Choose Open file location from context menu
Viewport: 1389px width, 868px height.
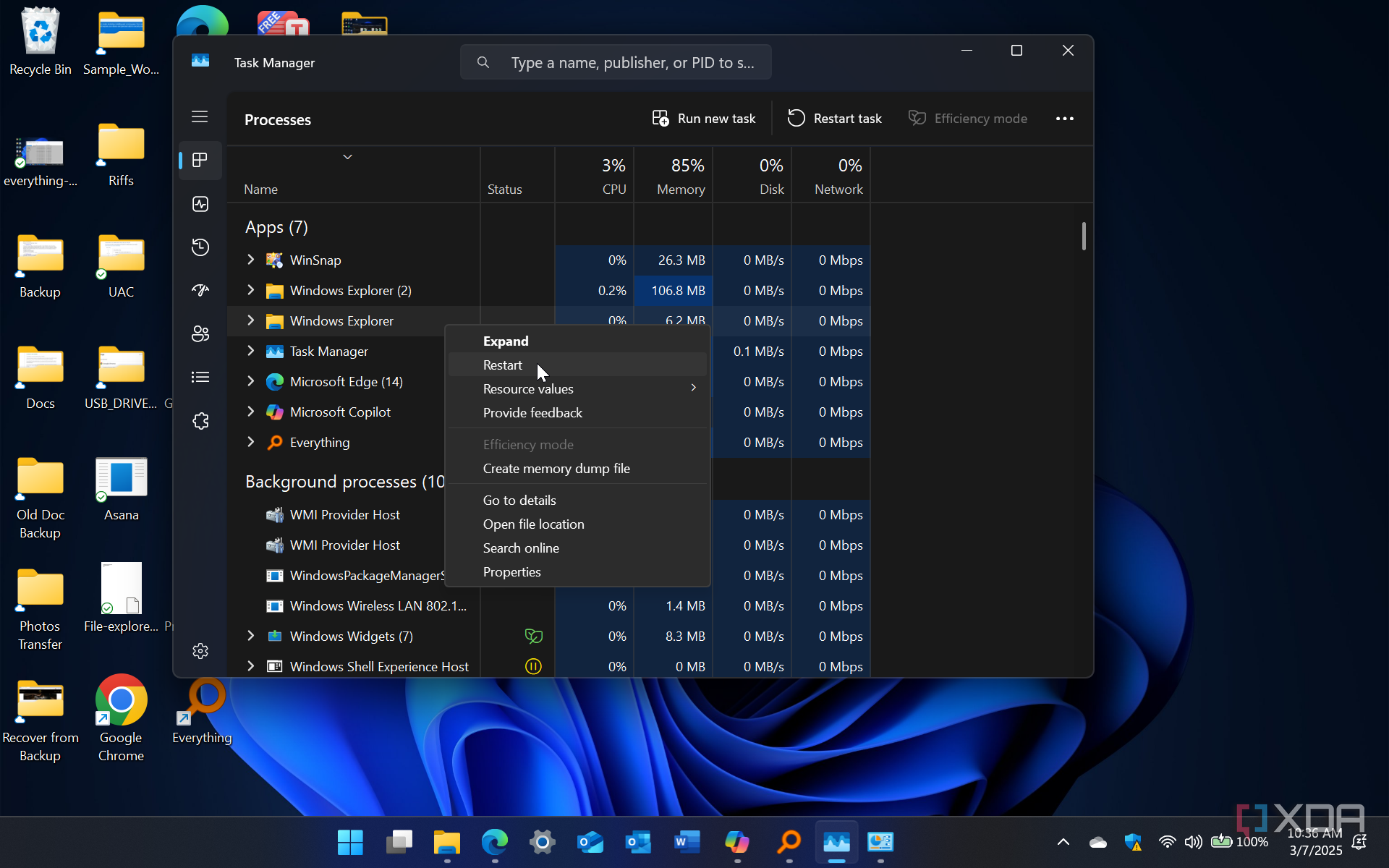coord(533,524)
